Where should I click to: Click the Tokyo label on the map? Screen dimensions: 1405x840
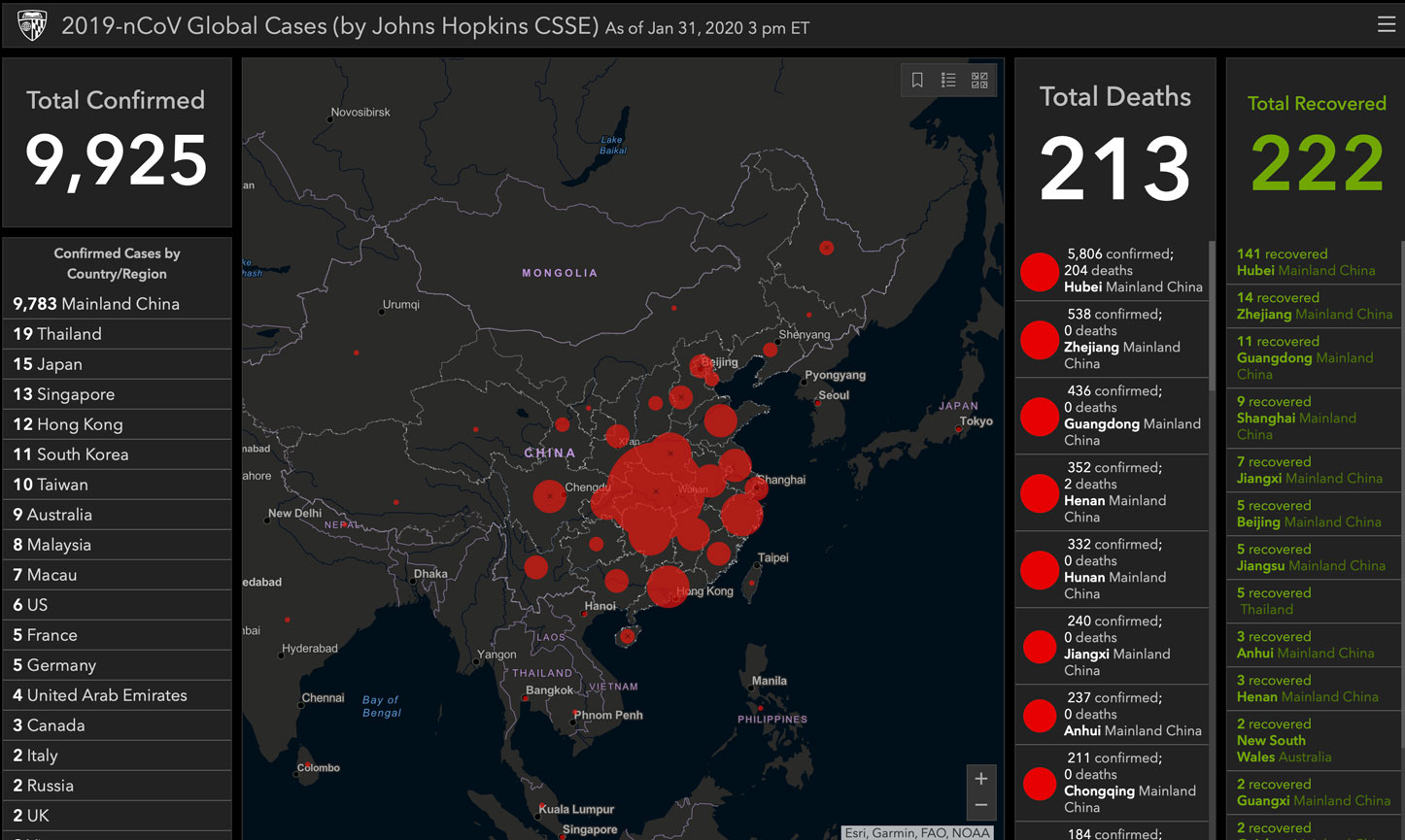[x=977, y=421]
